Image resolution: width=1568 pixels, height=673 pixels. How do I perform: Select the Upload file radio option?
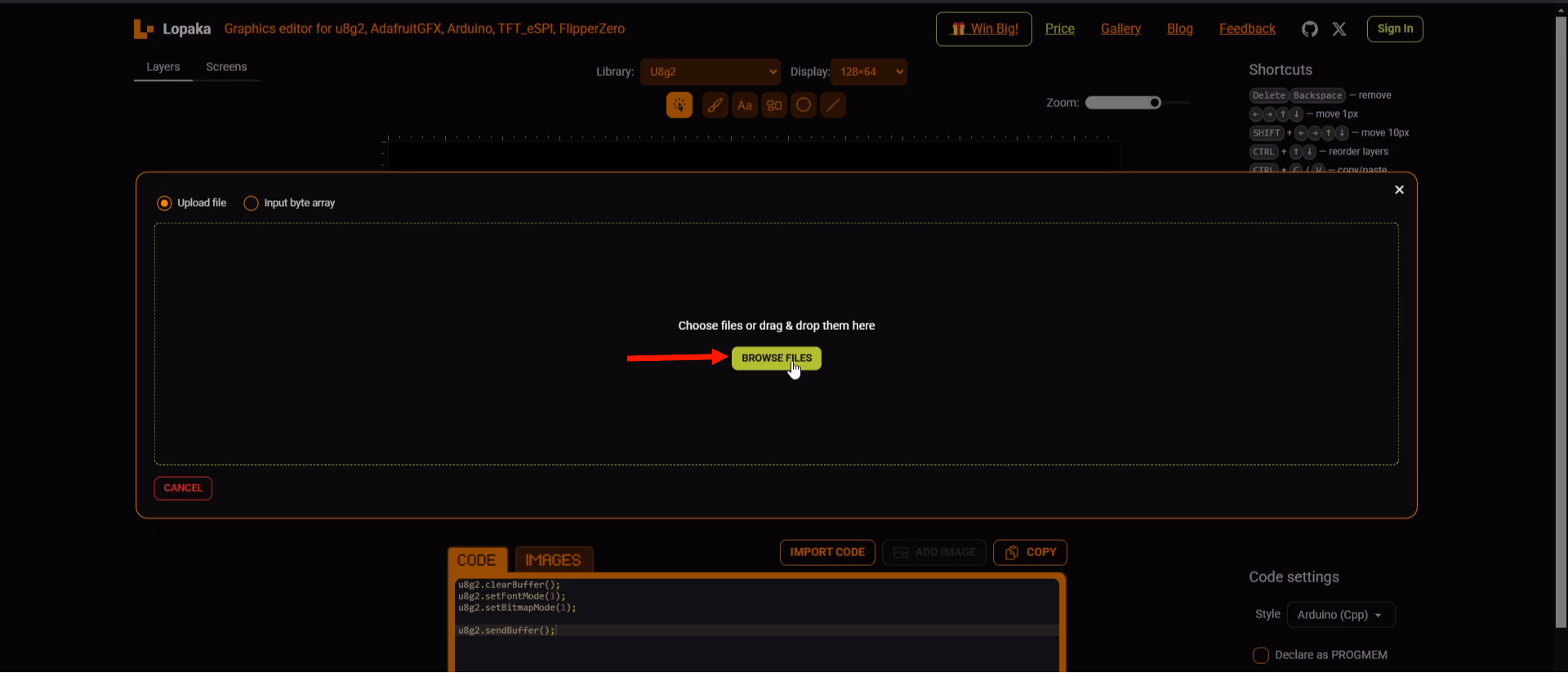pos(165,203)
